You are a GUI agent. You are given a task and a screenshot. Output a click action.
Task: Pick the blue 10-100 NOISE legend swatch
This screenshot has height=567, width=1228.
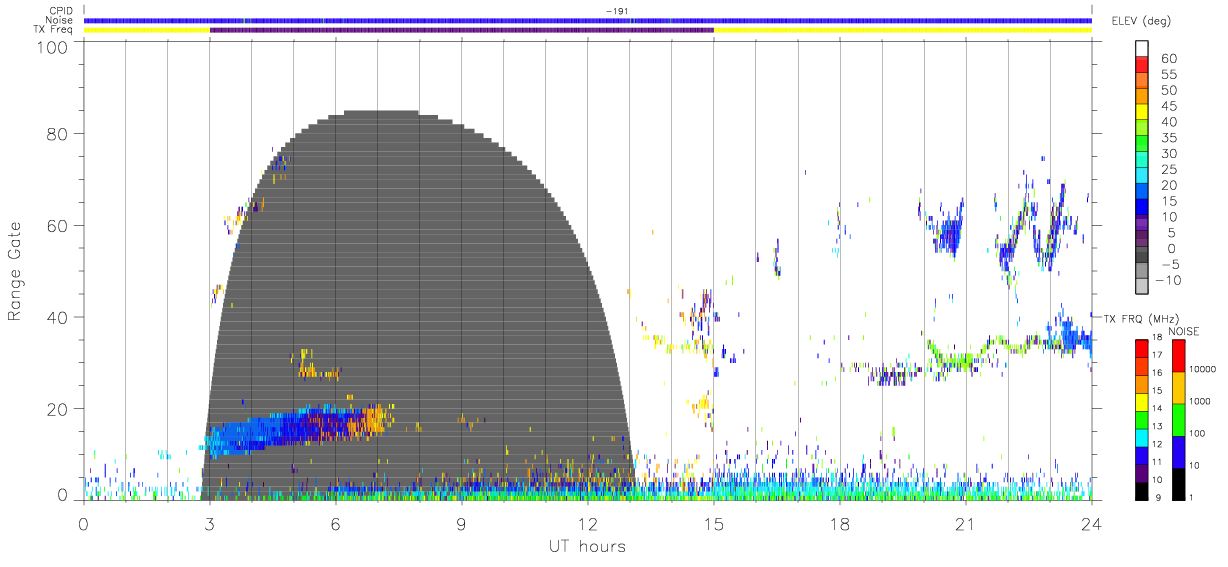click(1177, 452)
